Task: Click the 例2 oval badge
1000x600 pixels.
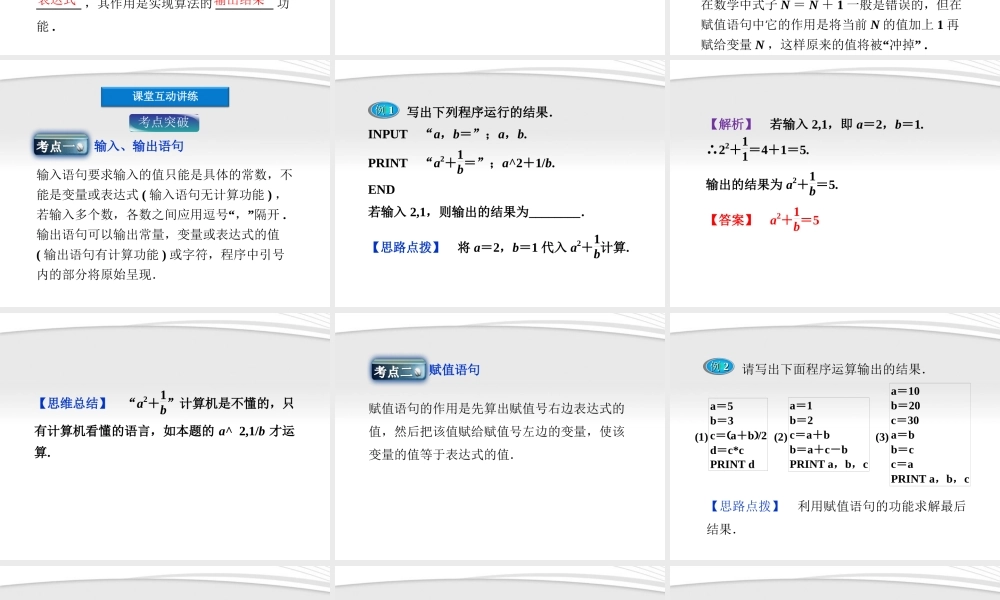Action: point(718,367)
